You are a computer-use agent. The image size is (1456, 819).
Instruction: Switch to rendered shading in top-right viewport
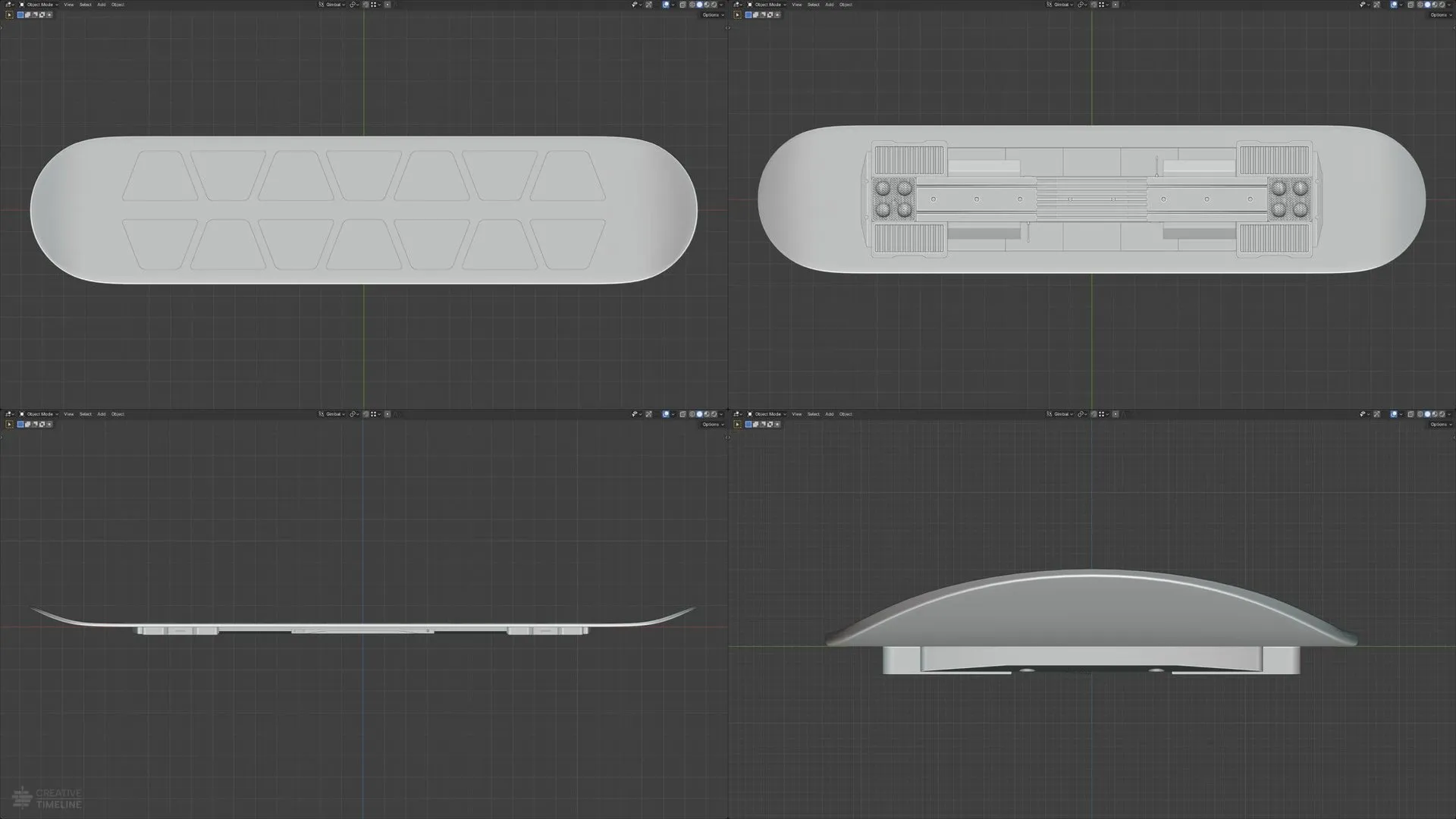1442,5
